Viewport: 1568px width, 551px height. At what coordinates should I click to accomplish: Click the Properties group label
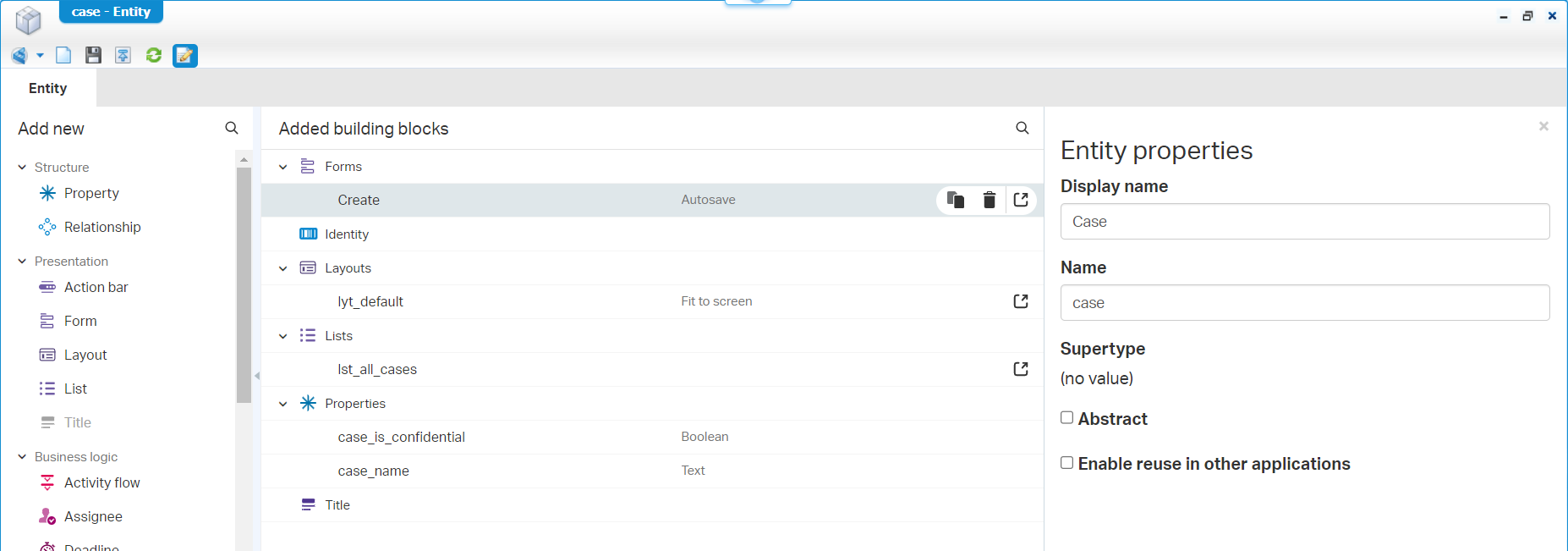pos(355,404)
